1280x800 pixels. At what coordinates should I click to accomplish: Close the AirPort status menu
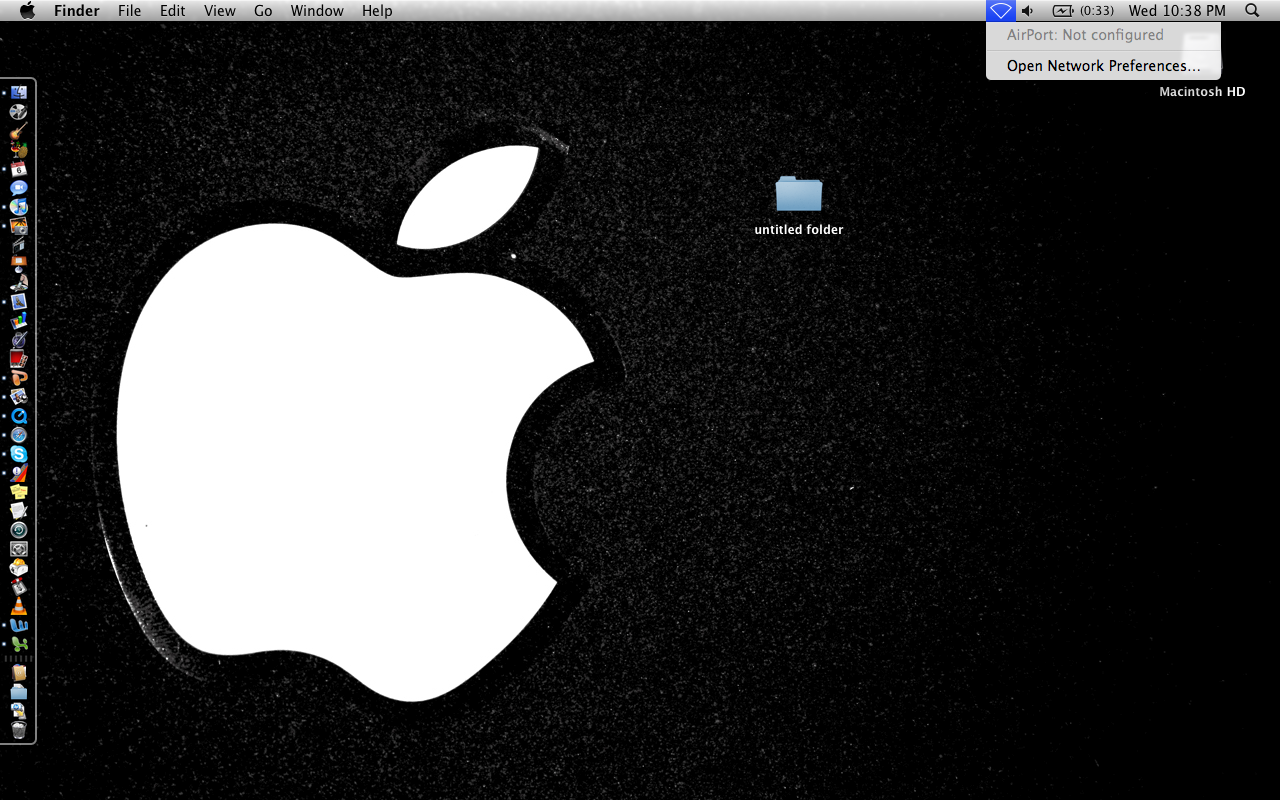pos(1000,11)
